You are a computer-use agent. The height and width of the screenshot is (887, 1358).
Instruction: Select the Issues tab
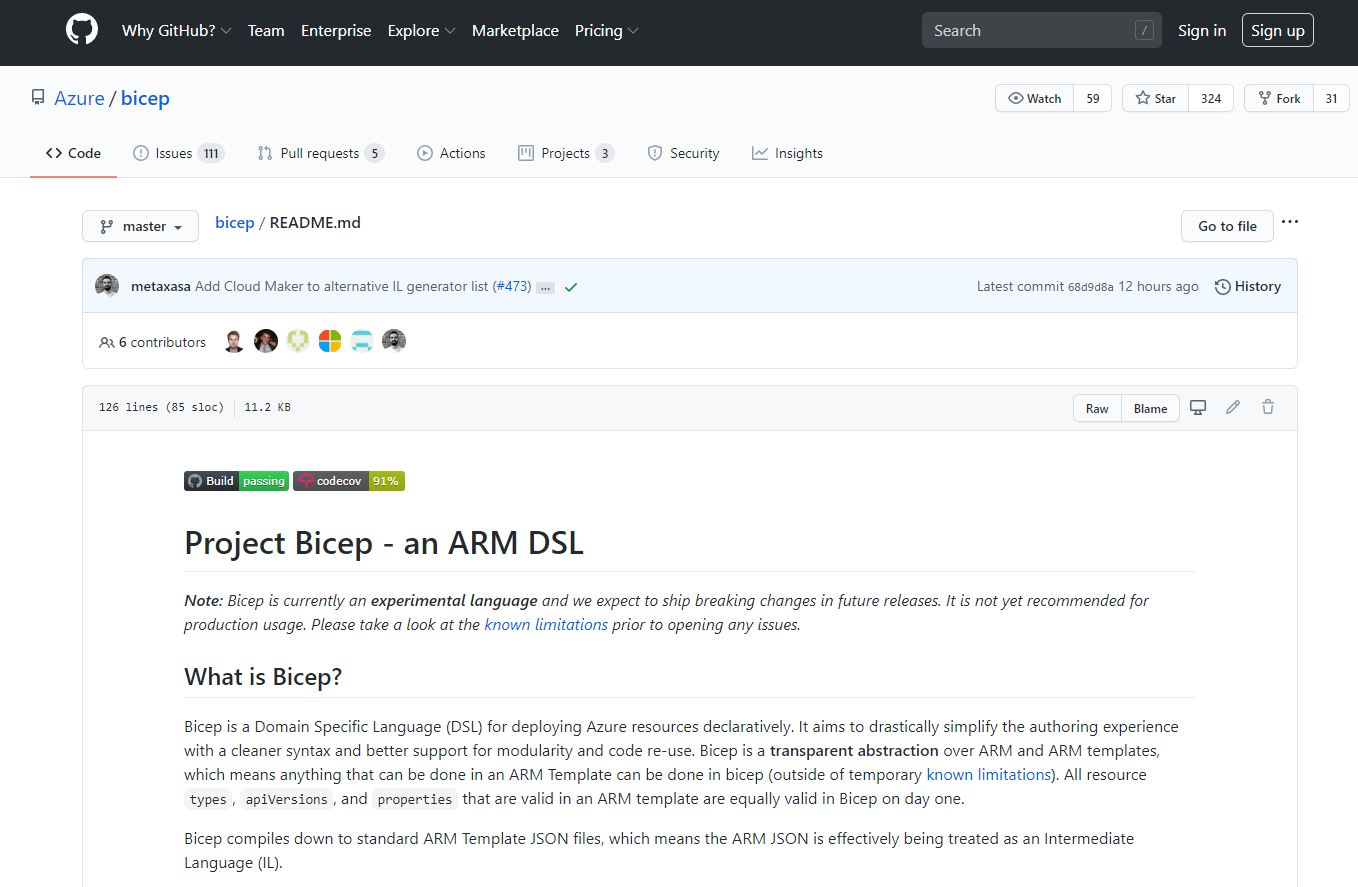pos(179,153)
